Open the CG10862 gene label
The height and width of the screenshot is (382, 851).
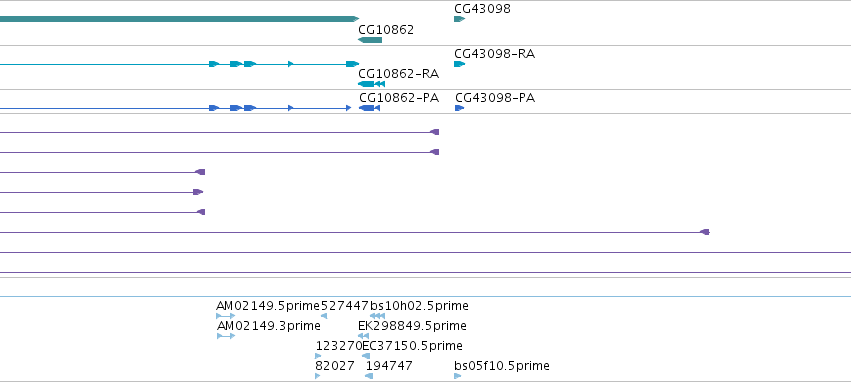click(386, 30)
